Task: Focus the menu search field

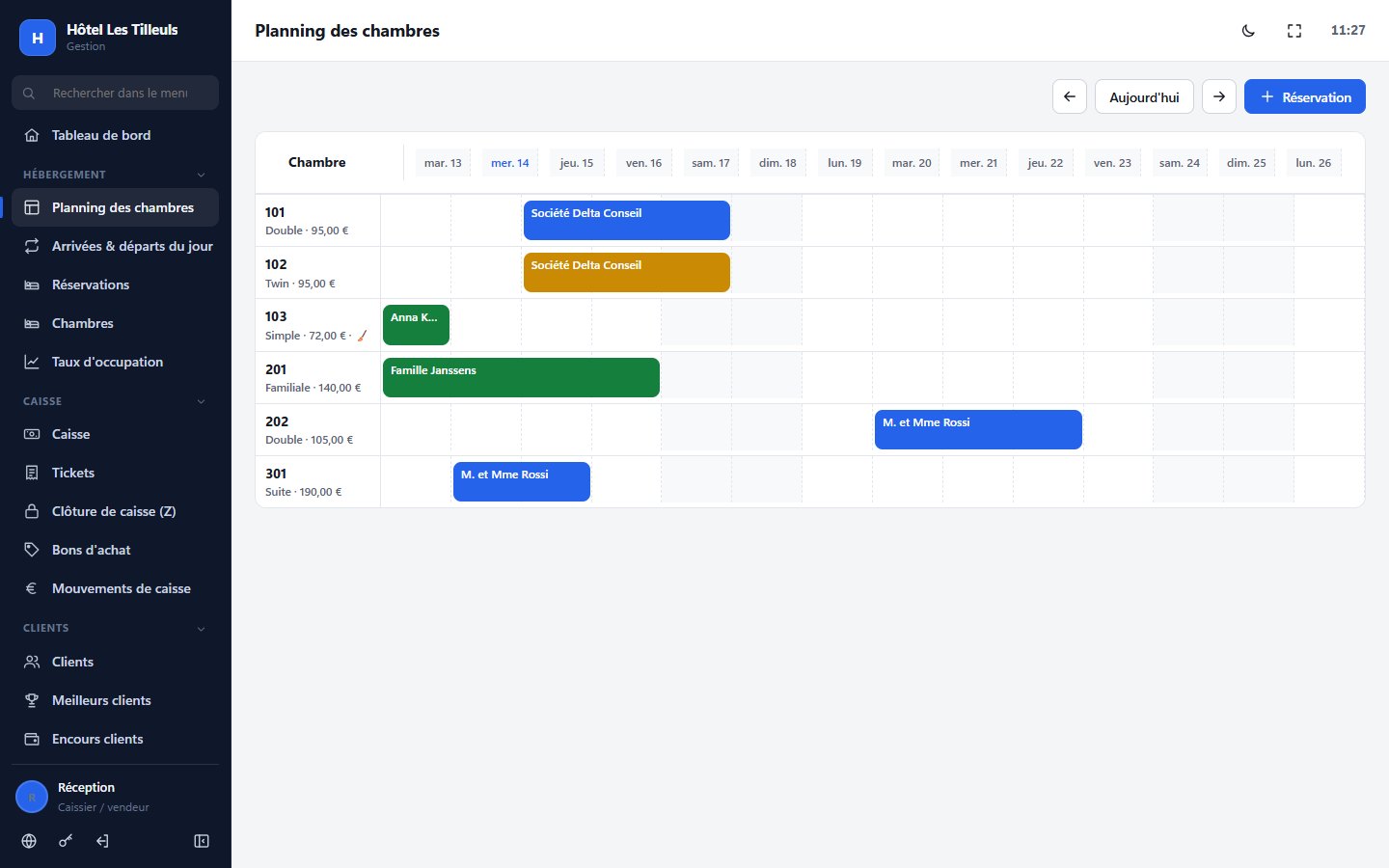Action: pyautogui.click(x=115, y=93)
